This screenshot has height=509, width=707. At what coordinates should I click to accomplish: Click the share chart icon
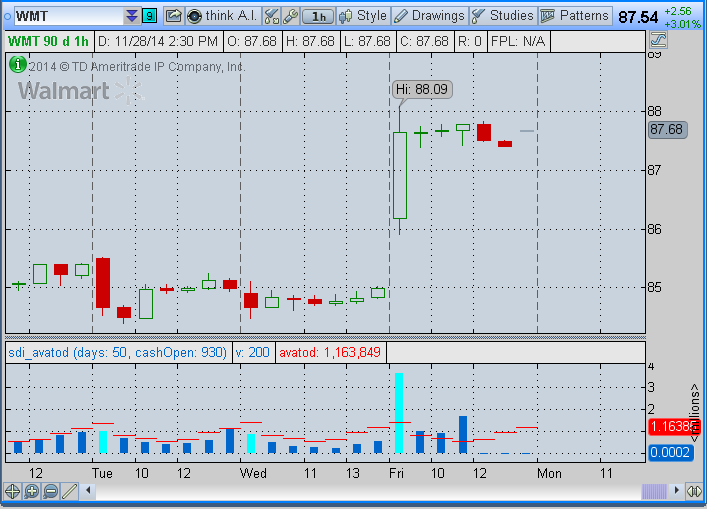pos(173,17)
